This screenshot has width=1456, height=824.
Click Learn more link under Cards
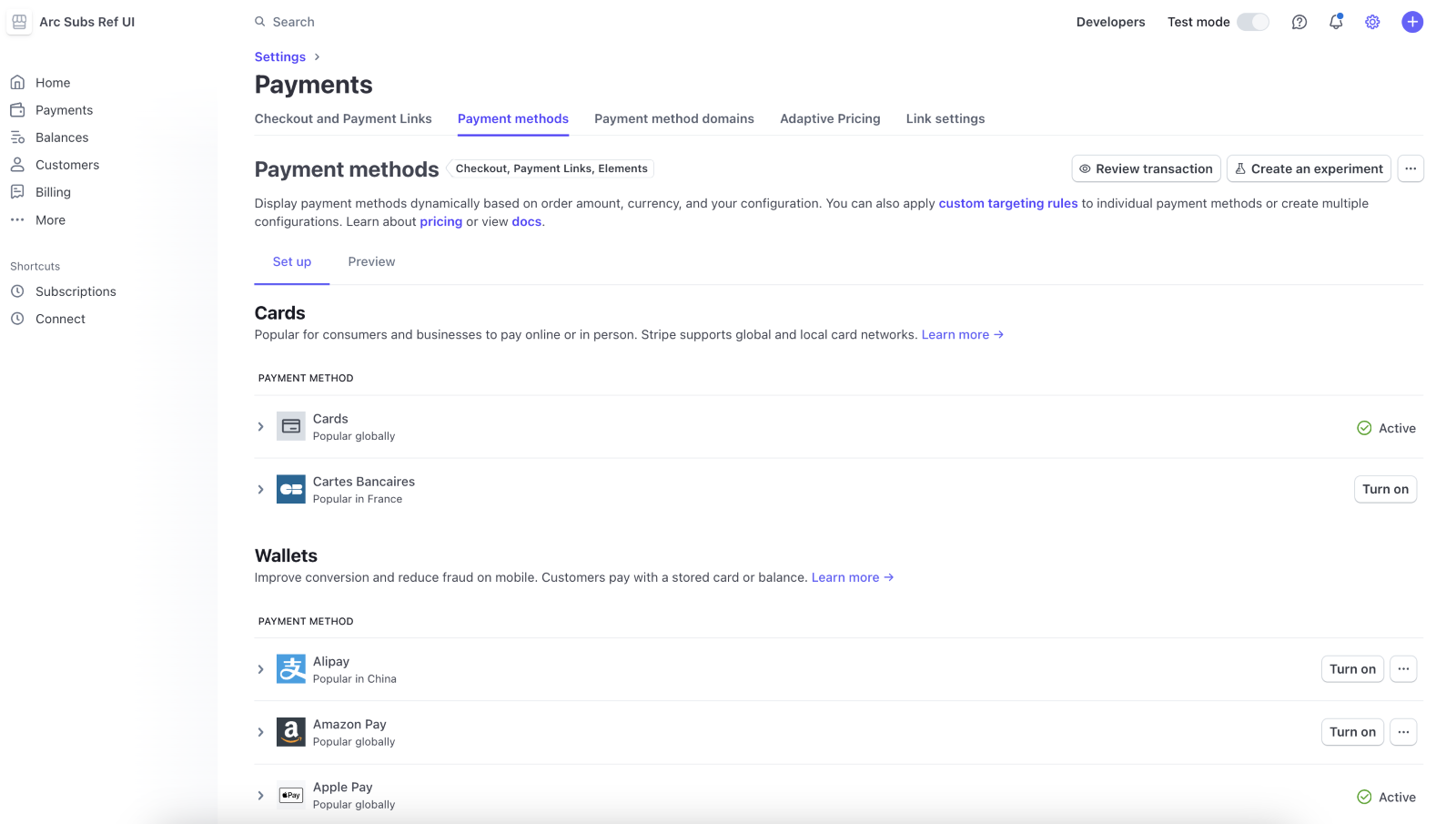[963, 334]
